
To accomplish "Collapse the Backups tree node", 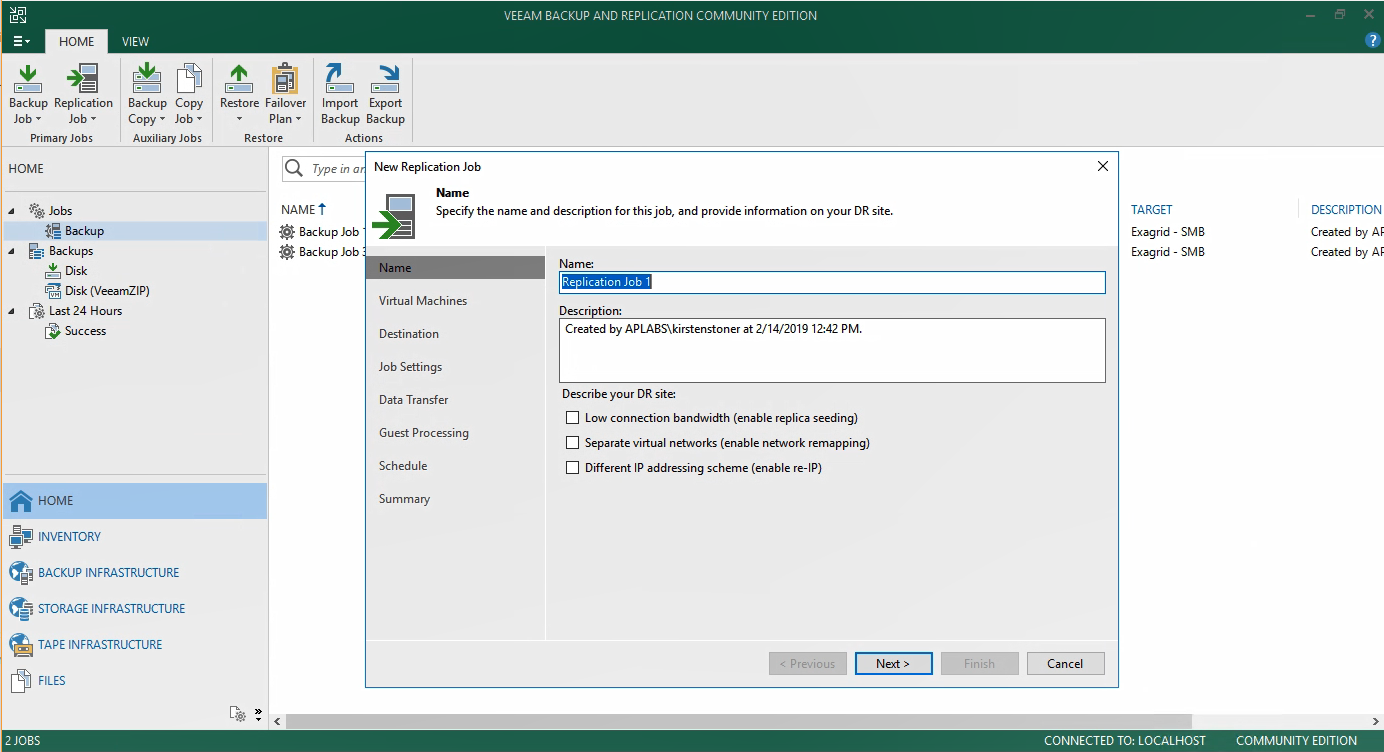I will pos(13,251).
